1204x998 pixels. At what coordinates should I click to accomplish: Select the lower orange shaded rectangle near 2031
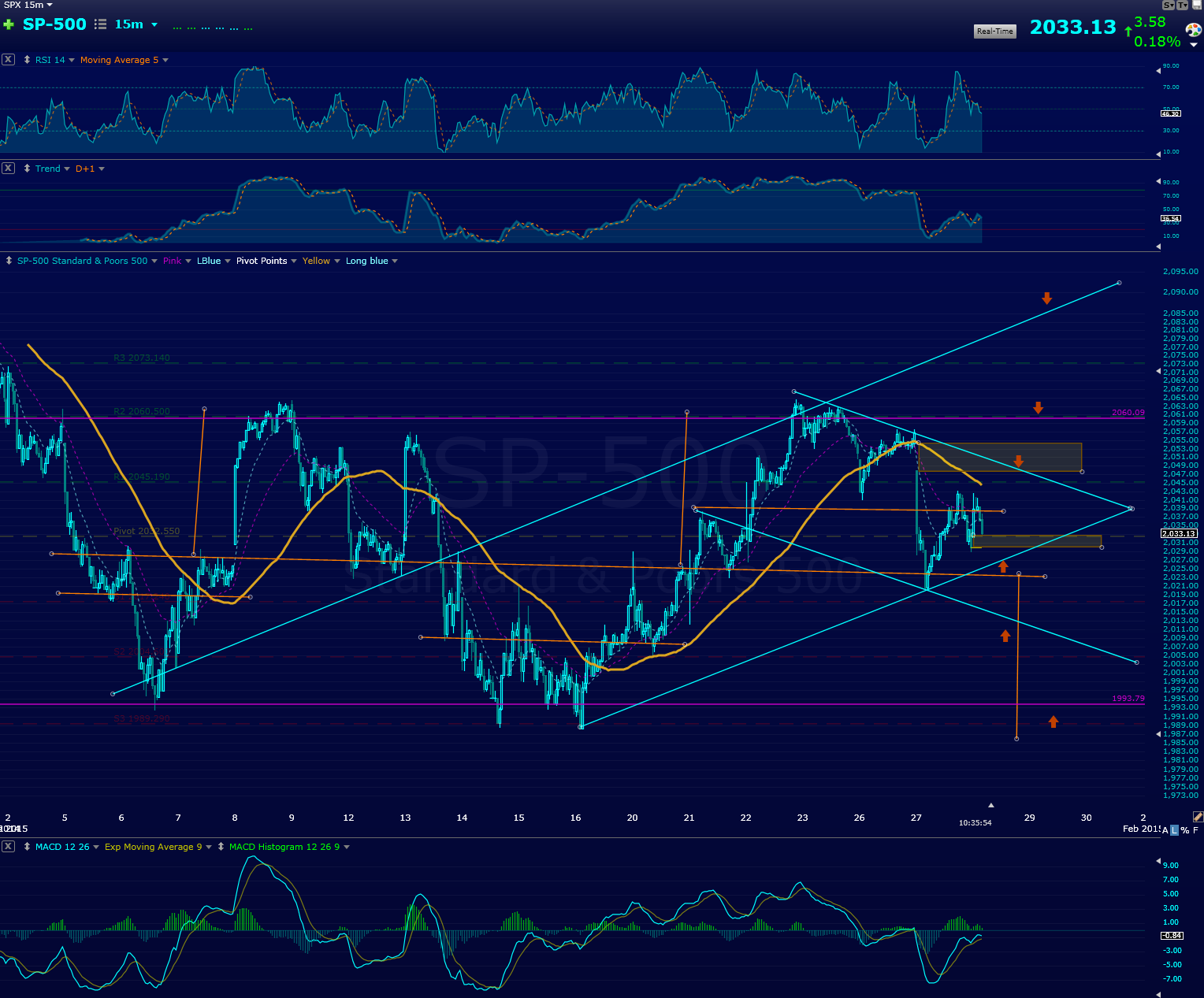coord(1036,541)
